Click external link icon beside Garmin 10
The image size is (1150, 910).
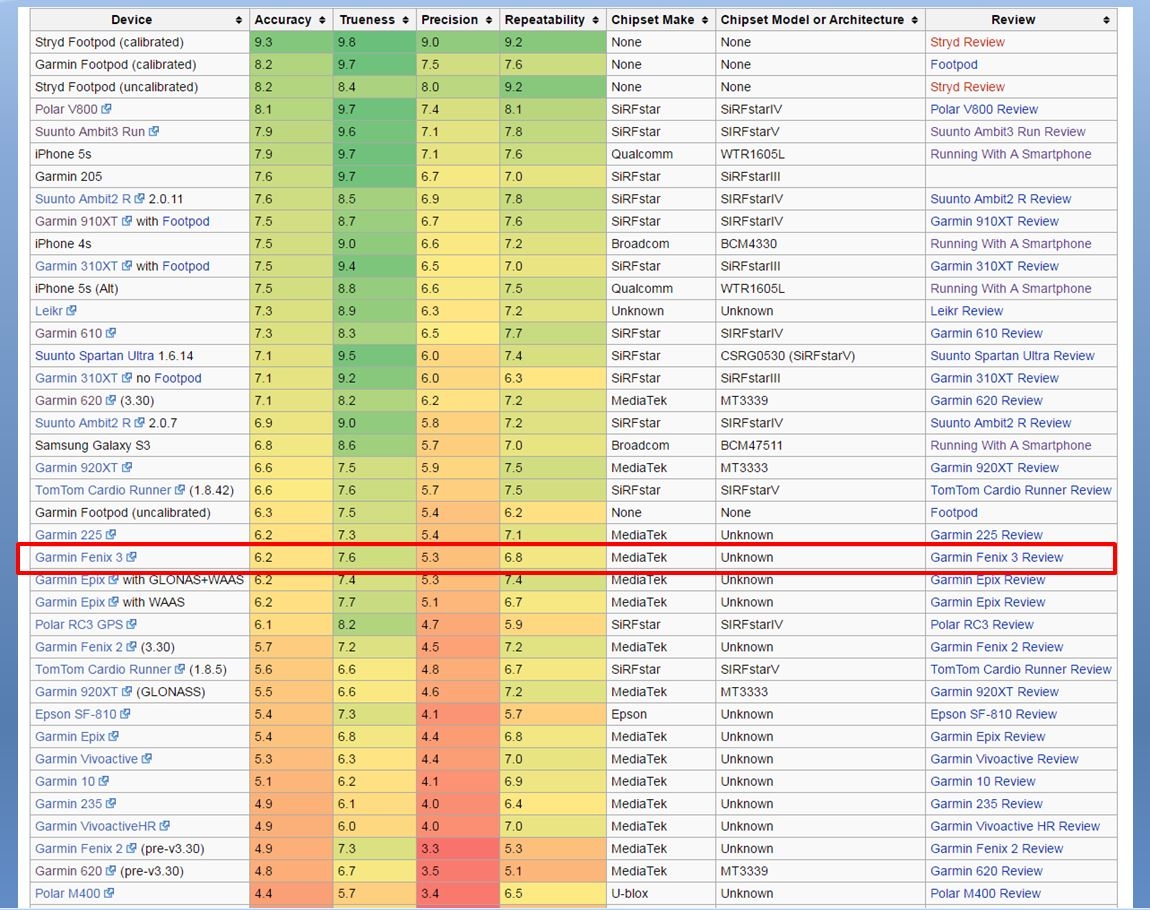(x=103, y=781)
